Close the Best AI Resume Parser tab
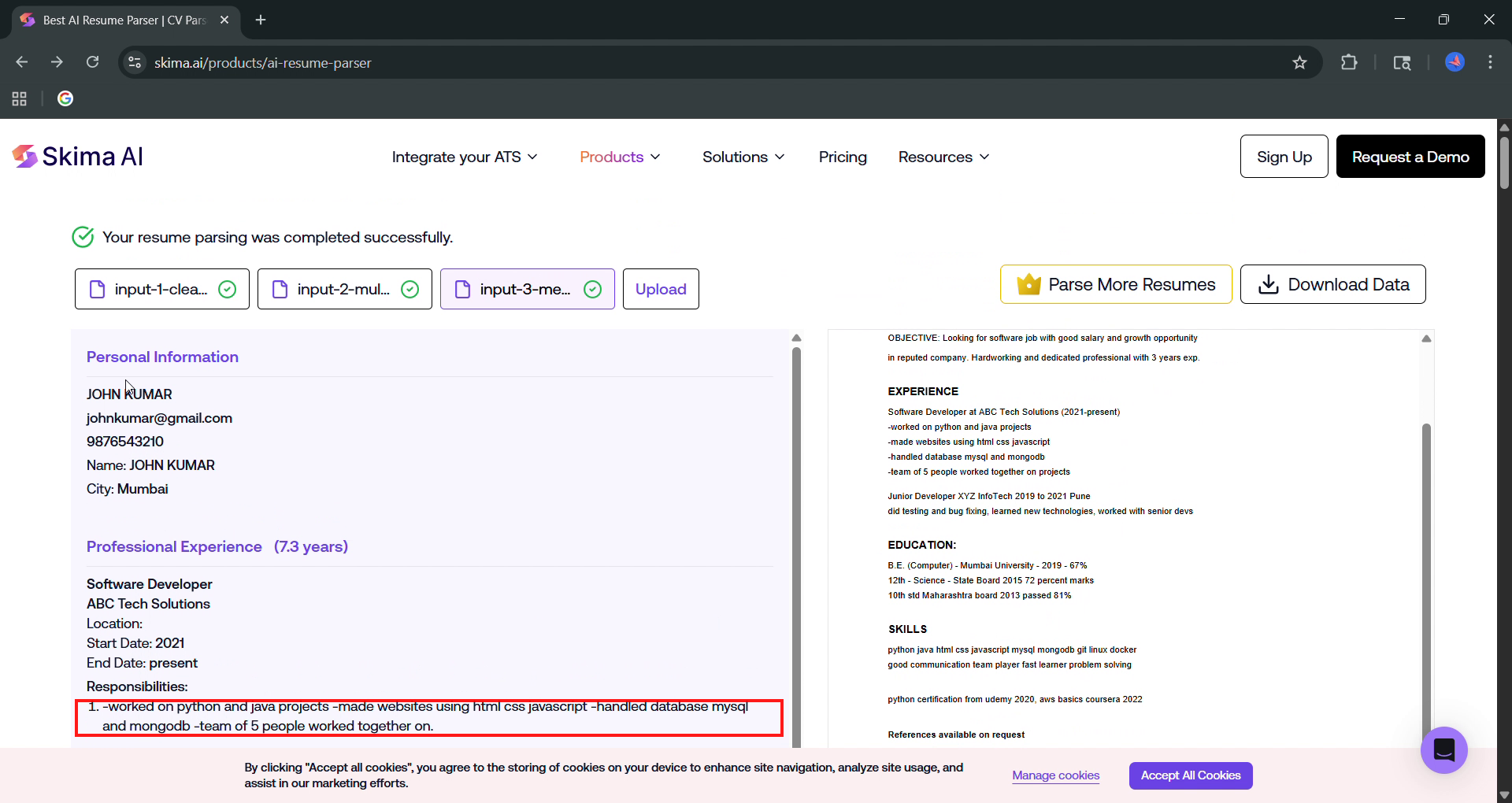Image resolution: width=1512 pixels, height=803 pixels. point(224,20)
